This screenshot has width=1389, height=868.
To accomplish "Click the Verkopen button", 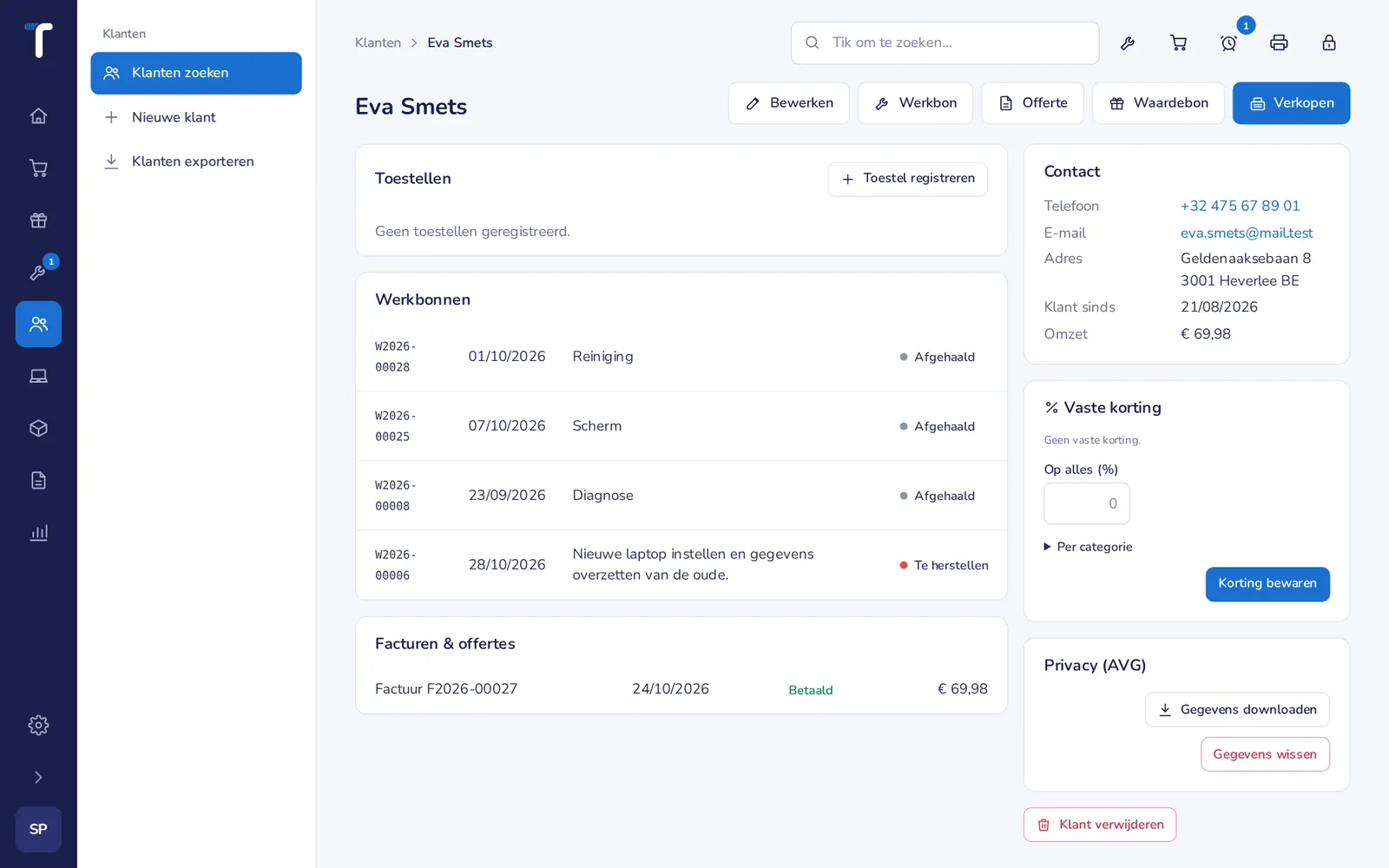I will 1291,103.
